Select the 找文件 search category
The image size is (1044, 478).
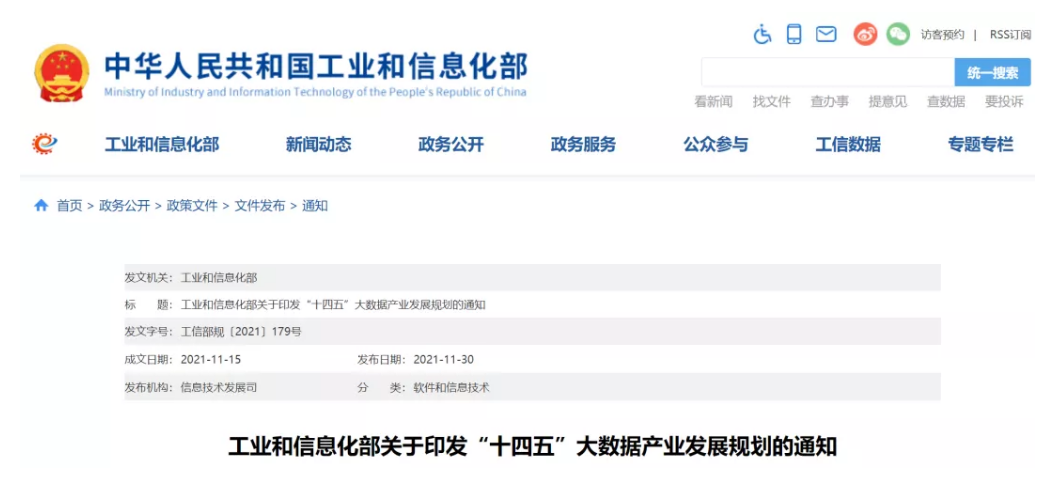pyautogui.click(x=771, y=101)
